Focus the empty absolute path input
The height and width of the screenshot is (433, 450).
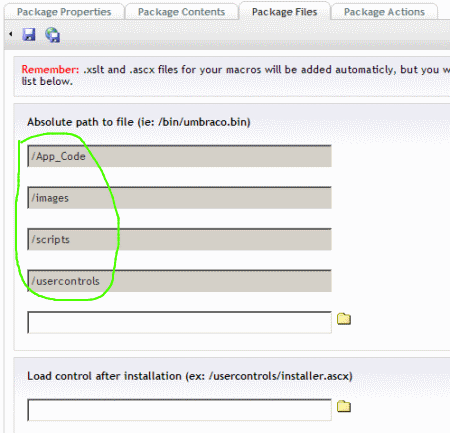(x=179, y=322)
